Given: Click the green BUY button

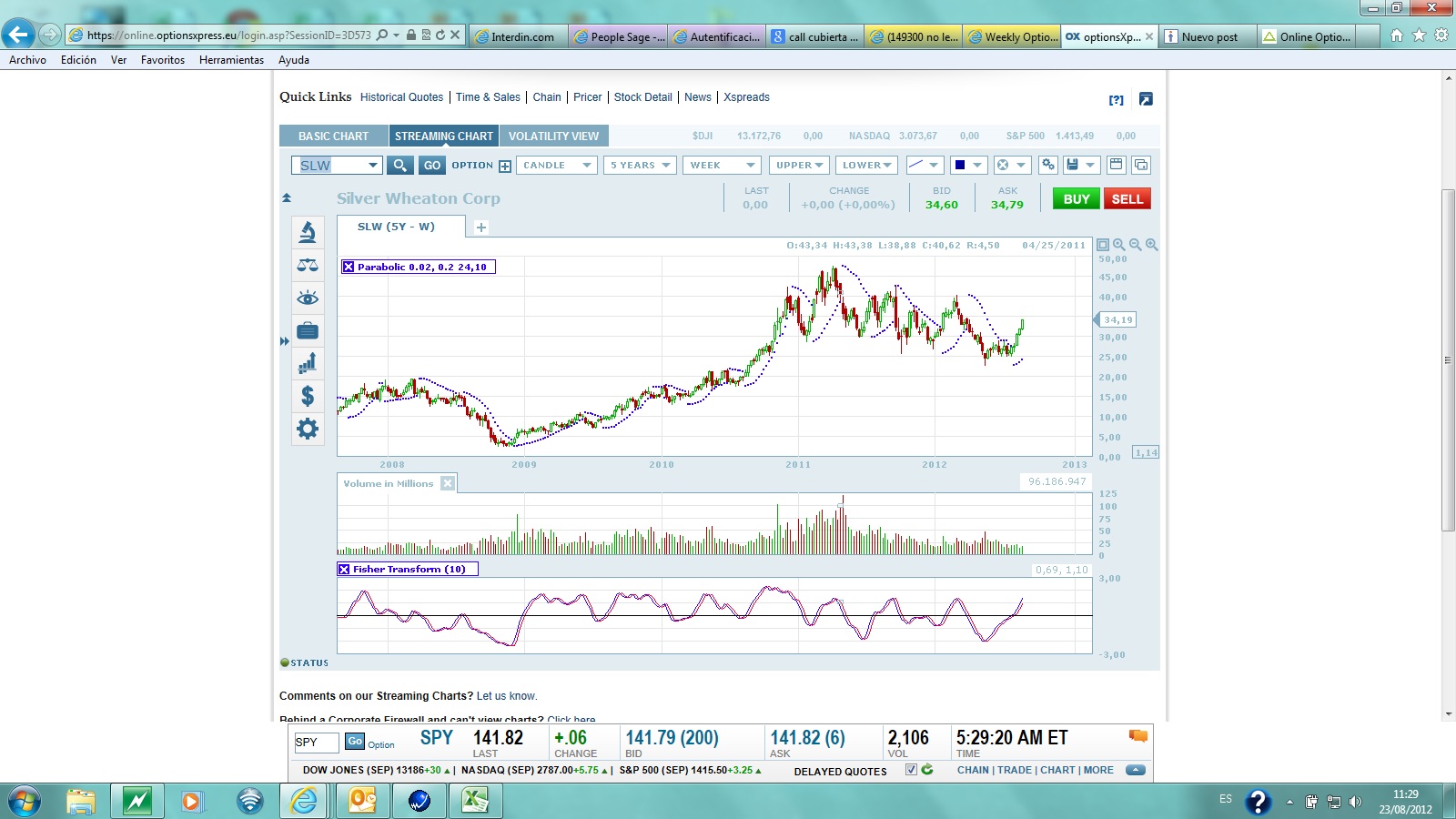Looking at the screenshot, I should point(1076,198).
